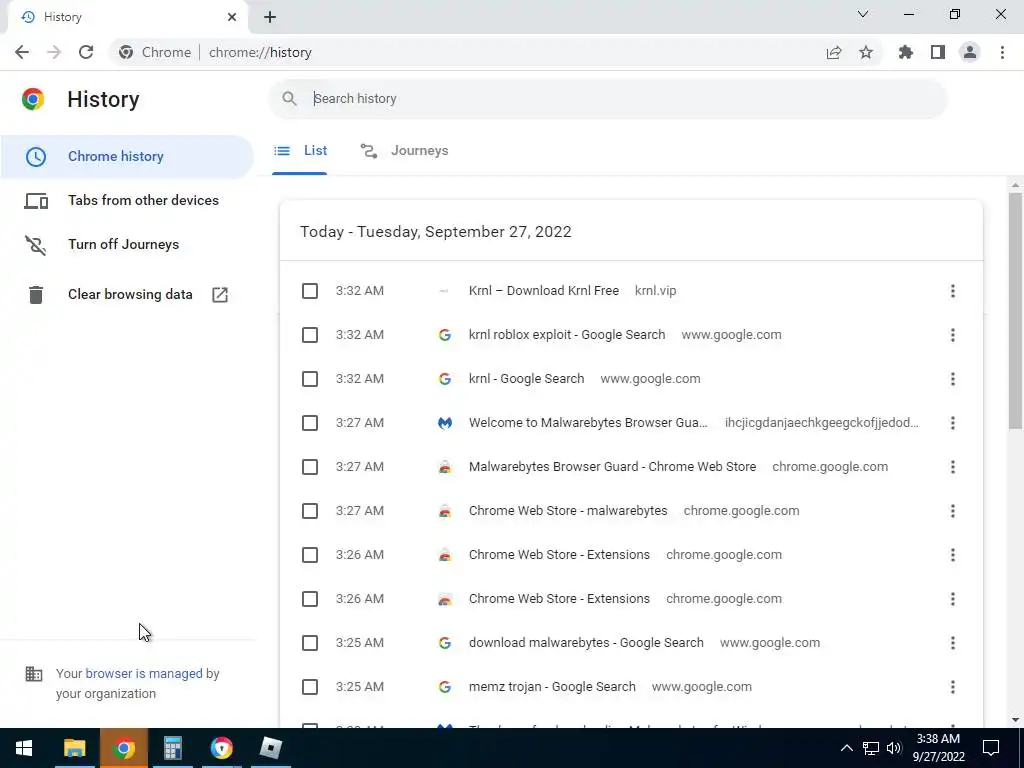Close the History tab
The width and height of the screenshot is (1024, 768).
pyautogui.click(x=232, y=17)
